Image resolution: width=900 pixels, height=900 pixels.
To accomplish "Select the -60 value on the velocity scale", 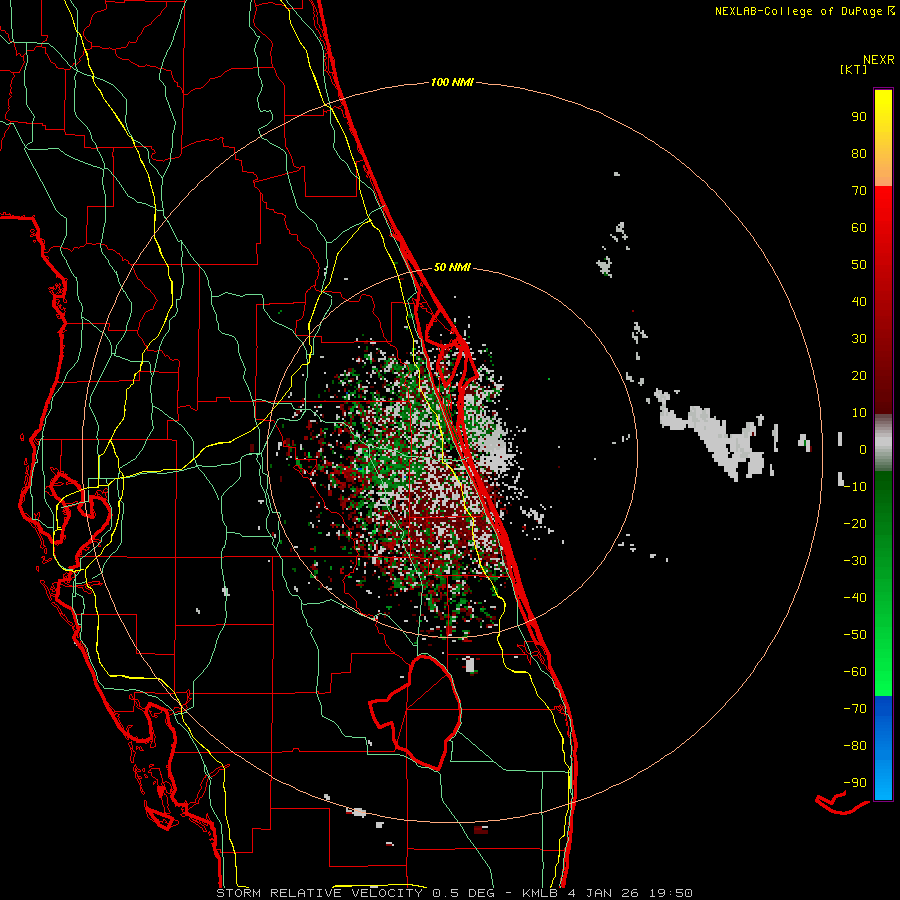I will [x=855, y=672].
